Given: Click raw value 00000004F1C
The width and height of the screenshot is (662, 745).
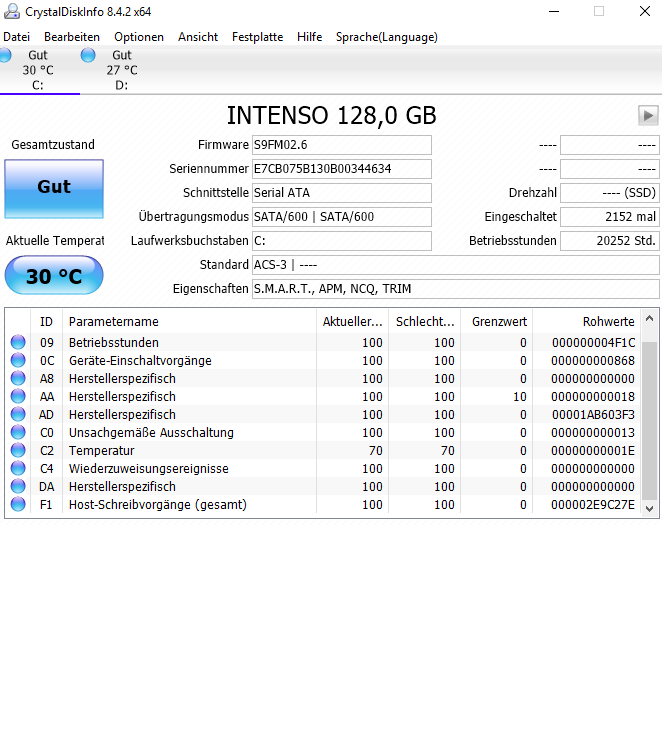Looking at the screenshot, I should click(x=594, y=342).
